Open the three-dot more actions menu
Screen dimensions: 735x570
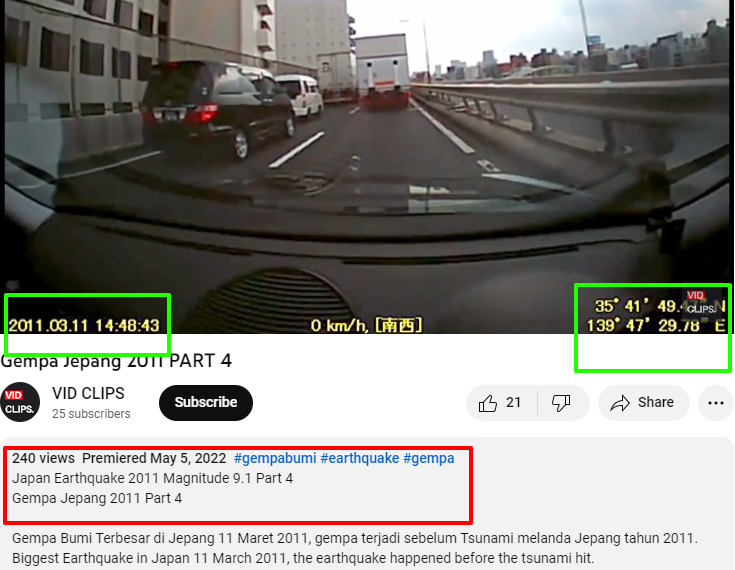pyautogui.click(x=715, y=403)
